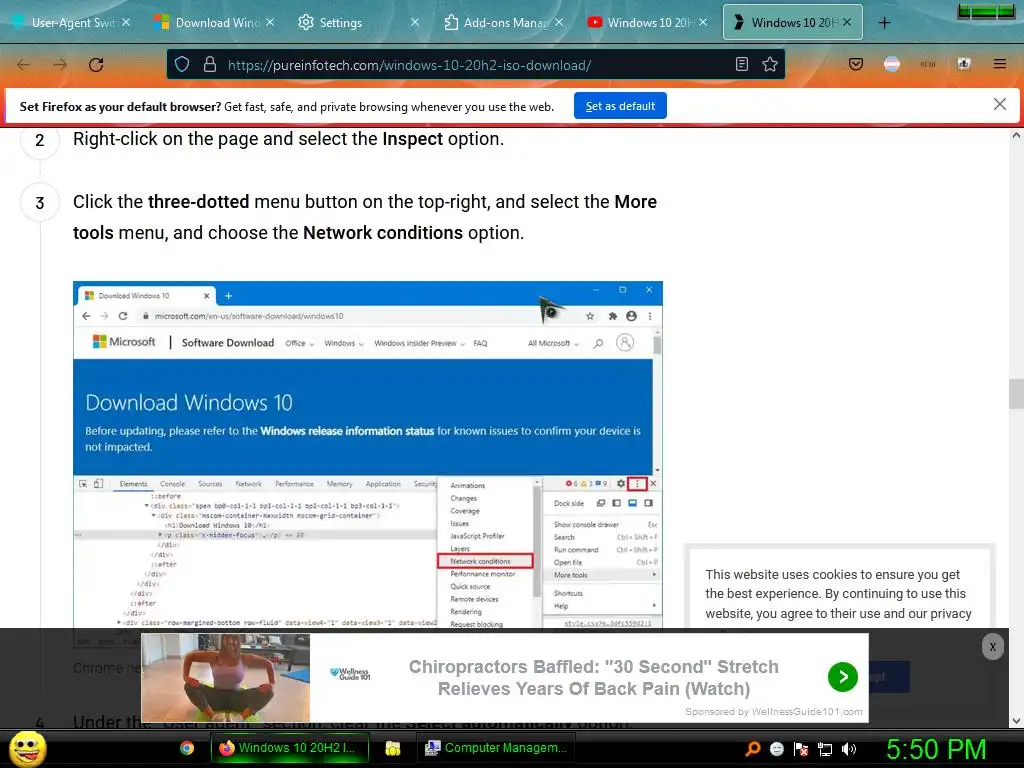
Task: Launch Chrome from the taskbar
Action: click(187, 748)
